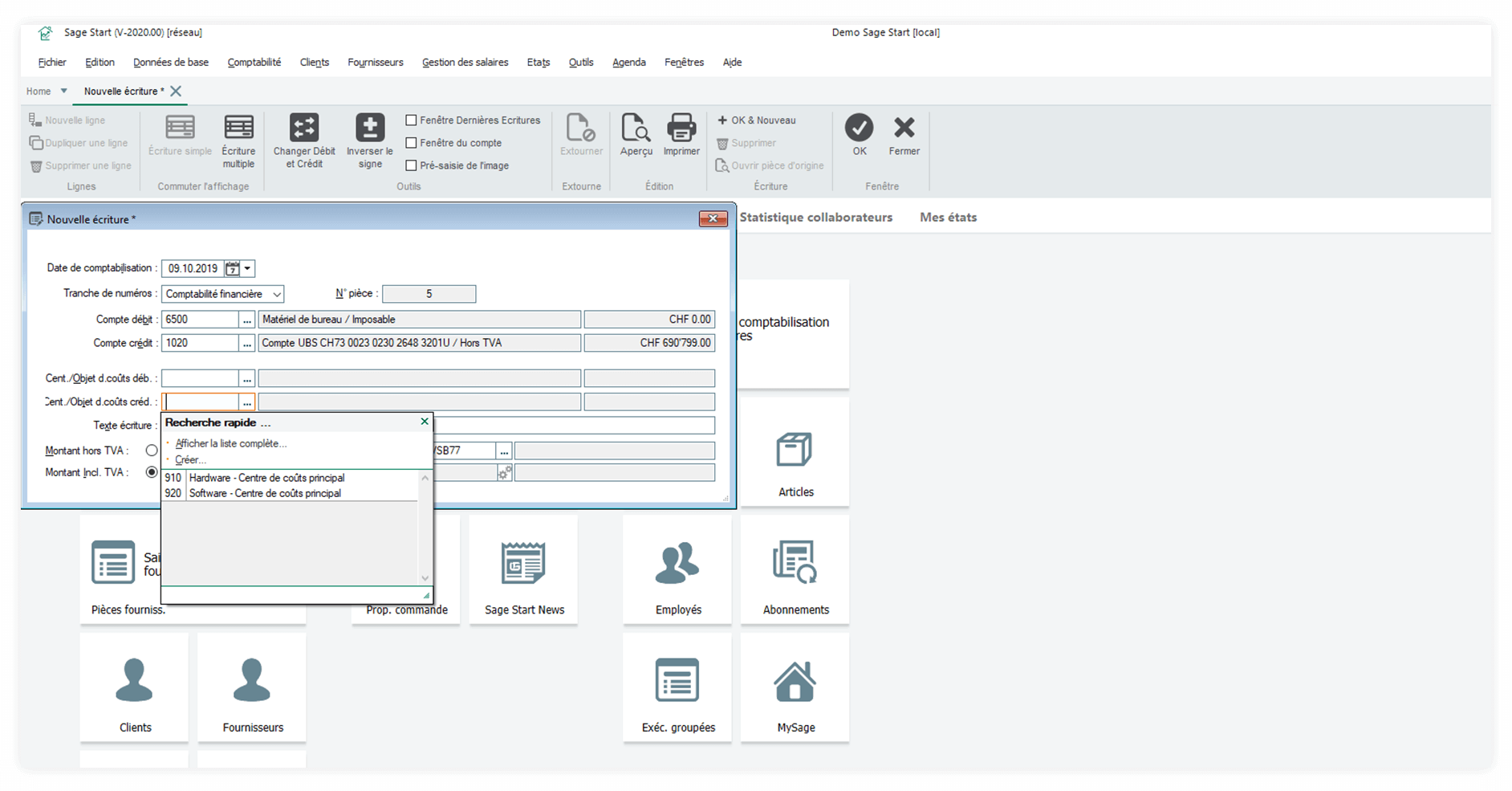Click Afficher la liste complète link

(x=230, y=443)
